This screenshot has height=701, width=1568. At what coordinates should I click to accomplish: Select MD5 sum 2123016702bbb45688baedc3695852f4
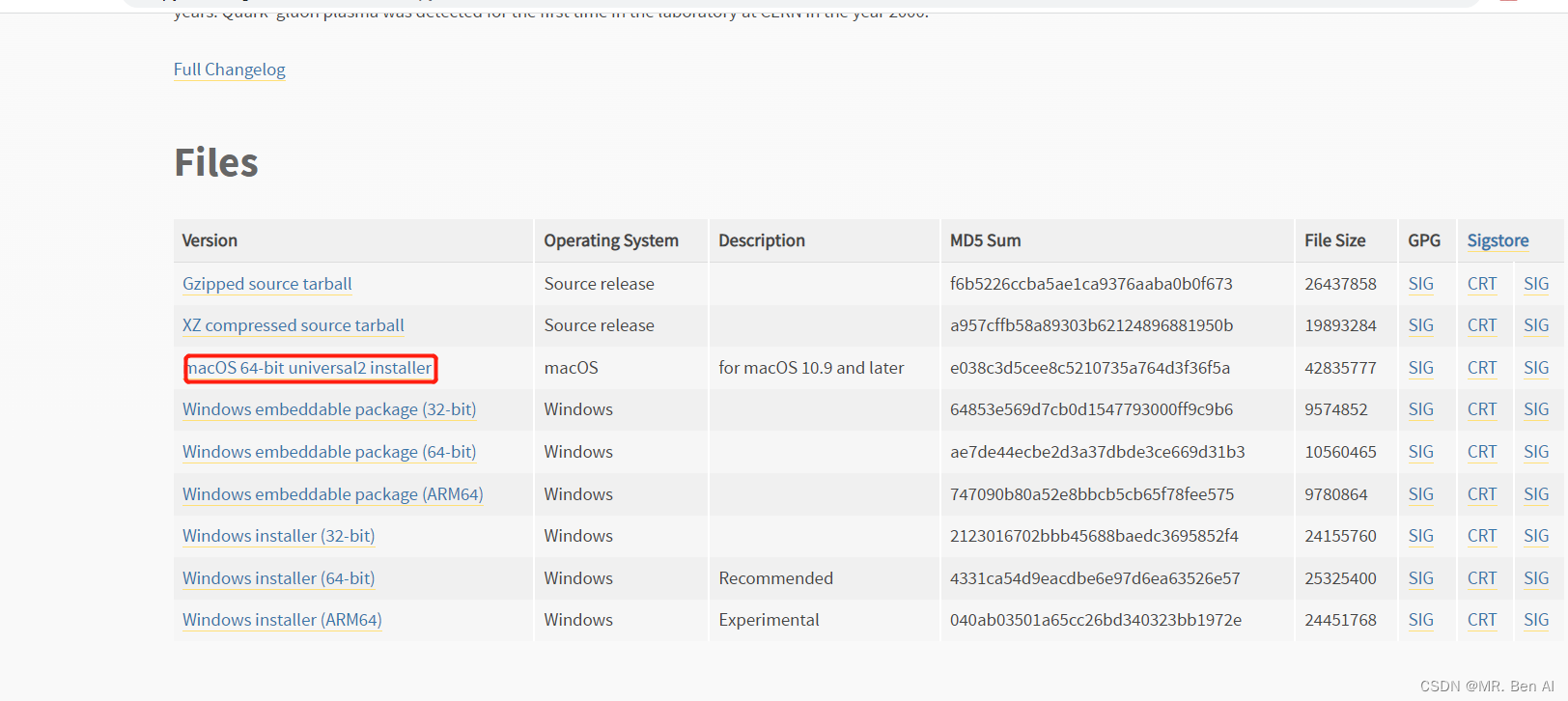(1094, 536)
